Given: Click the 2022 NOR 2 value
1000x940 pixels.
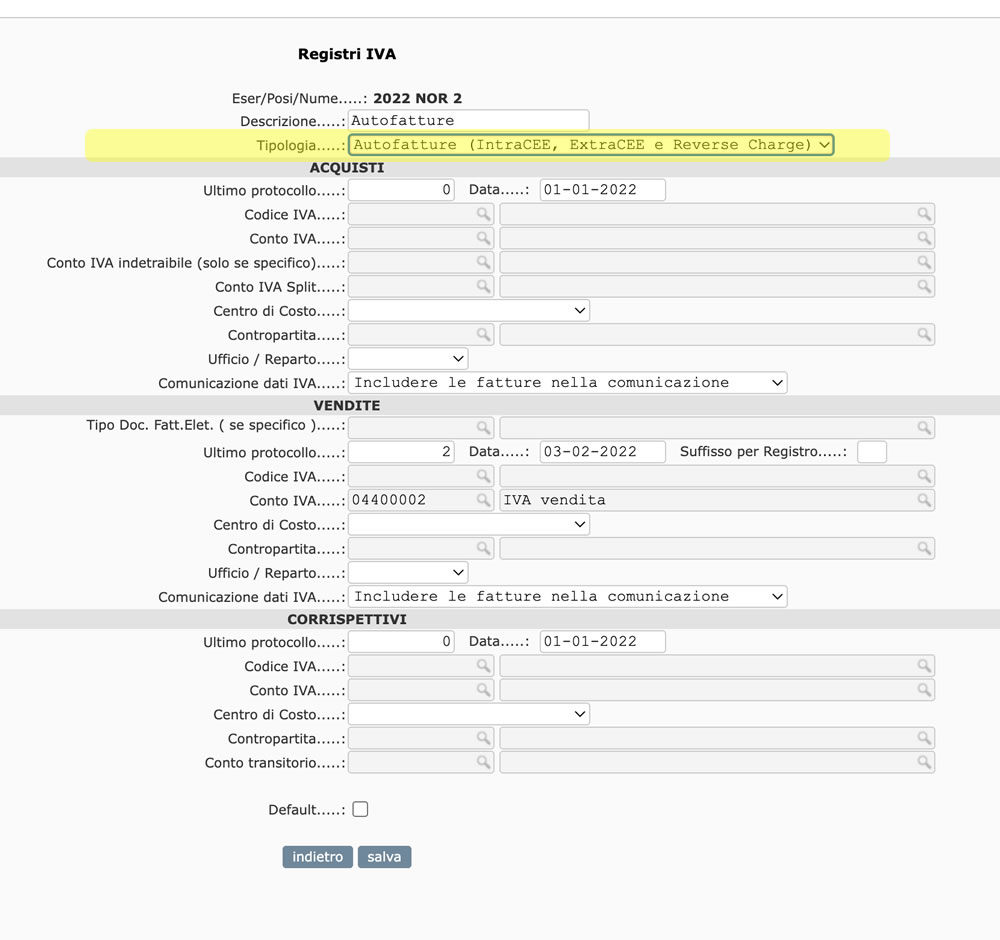Looking at the screenshot, I should point(418,98).
